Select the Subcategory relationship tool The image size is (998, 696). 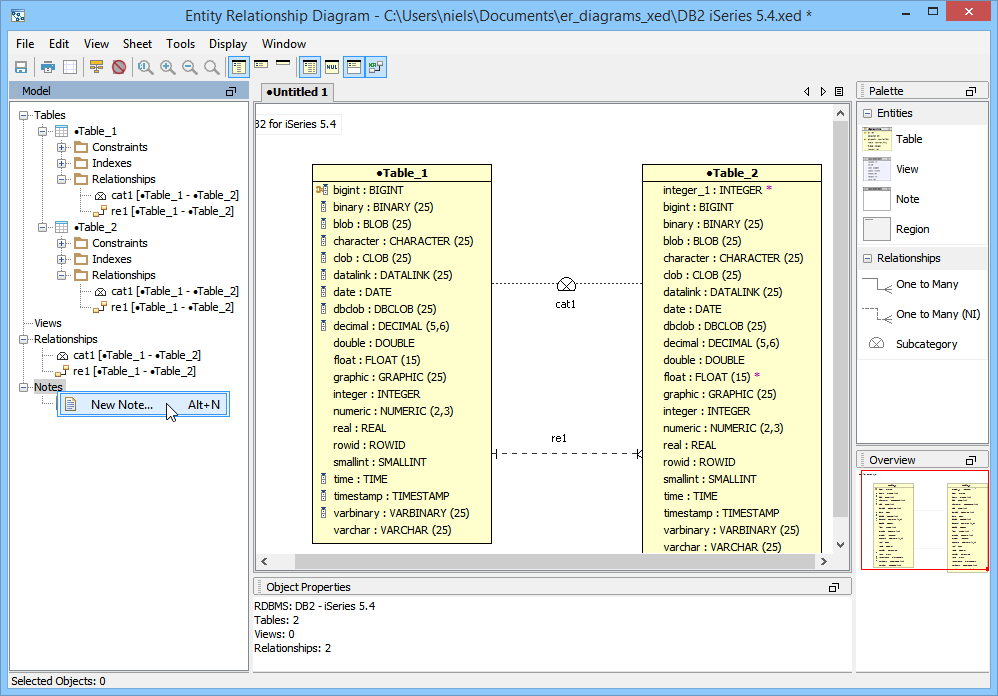click(926, 344)
